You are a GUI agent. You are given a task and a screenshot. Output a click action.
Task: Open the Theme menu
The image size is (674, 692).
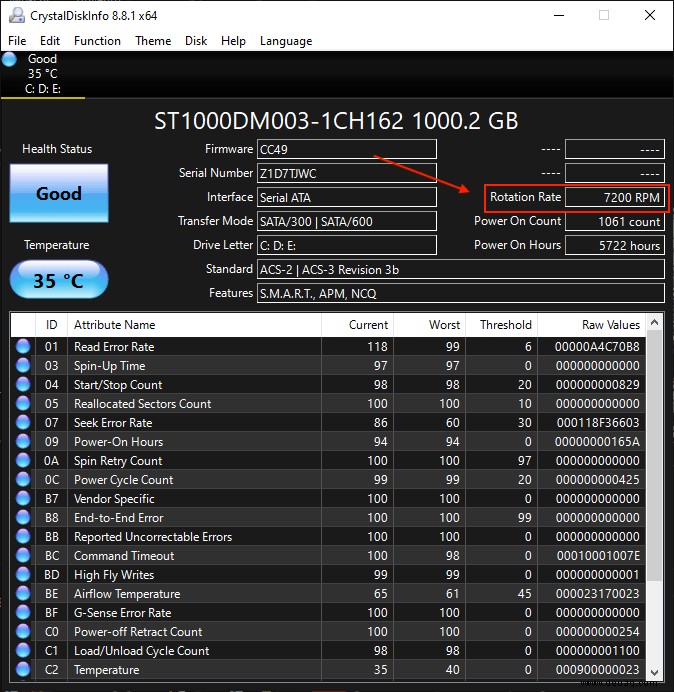(x=153, y=41)
